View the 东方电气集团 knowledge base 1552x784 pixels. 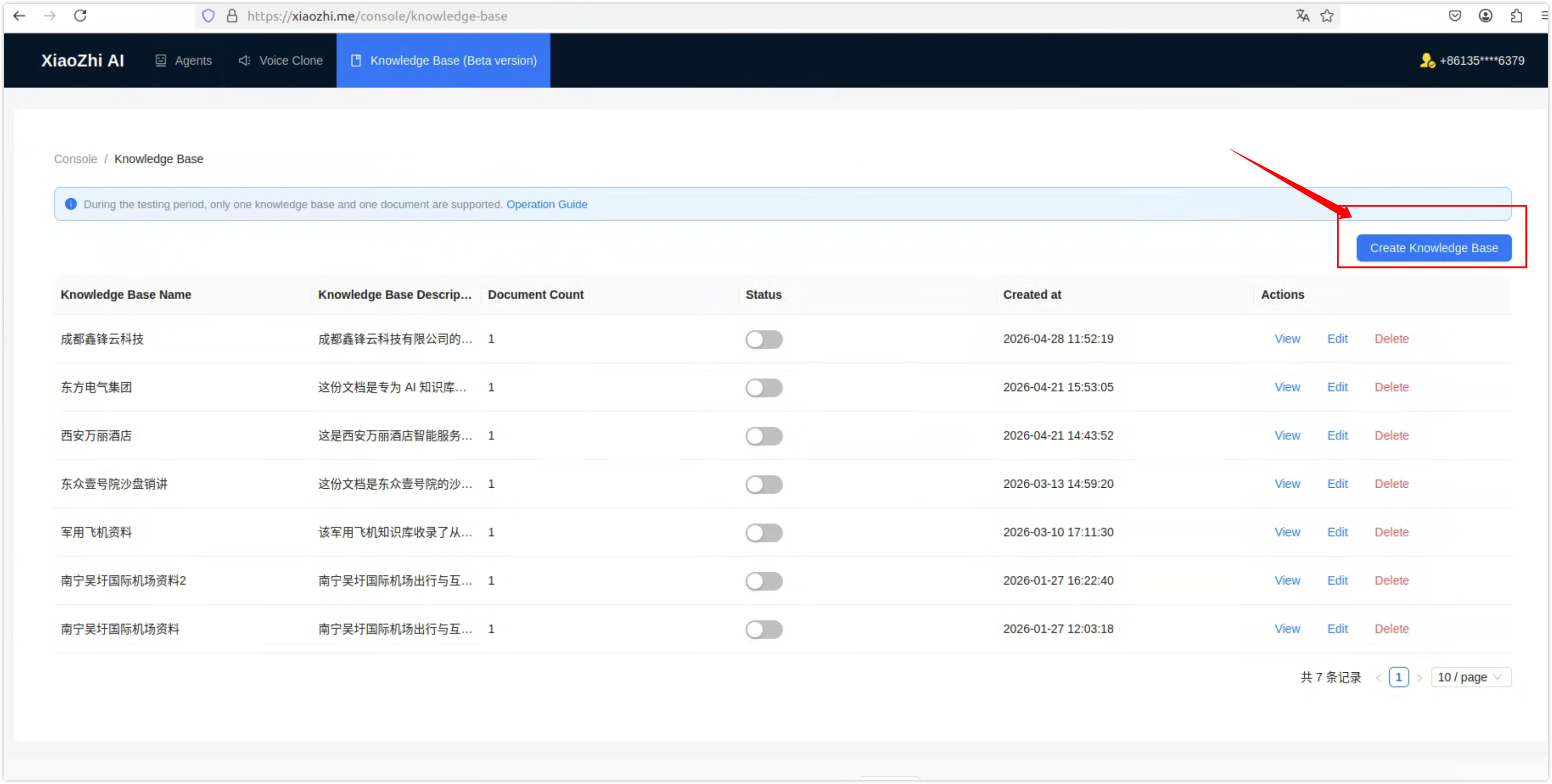(x=1287, y=387)
